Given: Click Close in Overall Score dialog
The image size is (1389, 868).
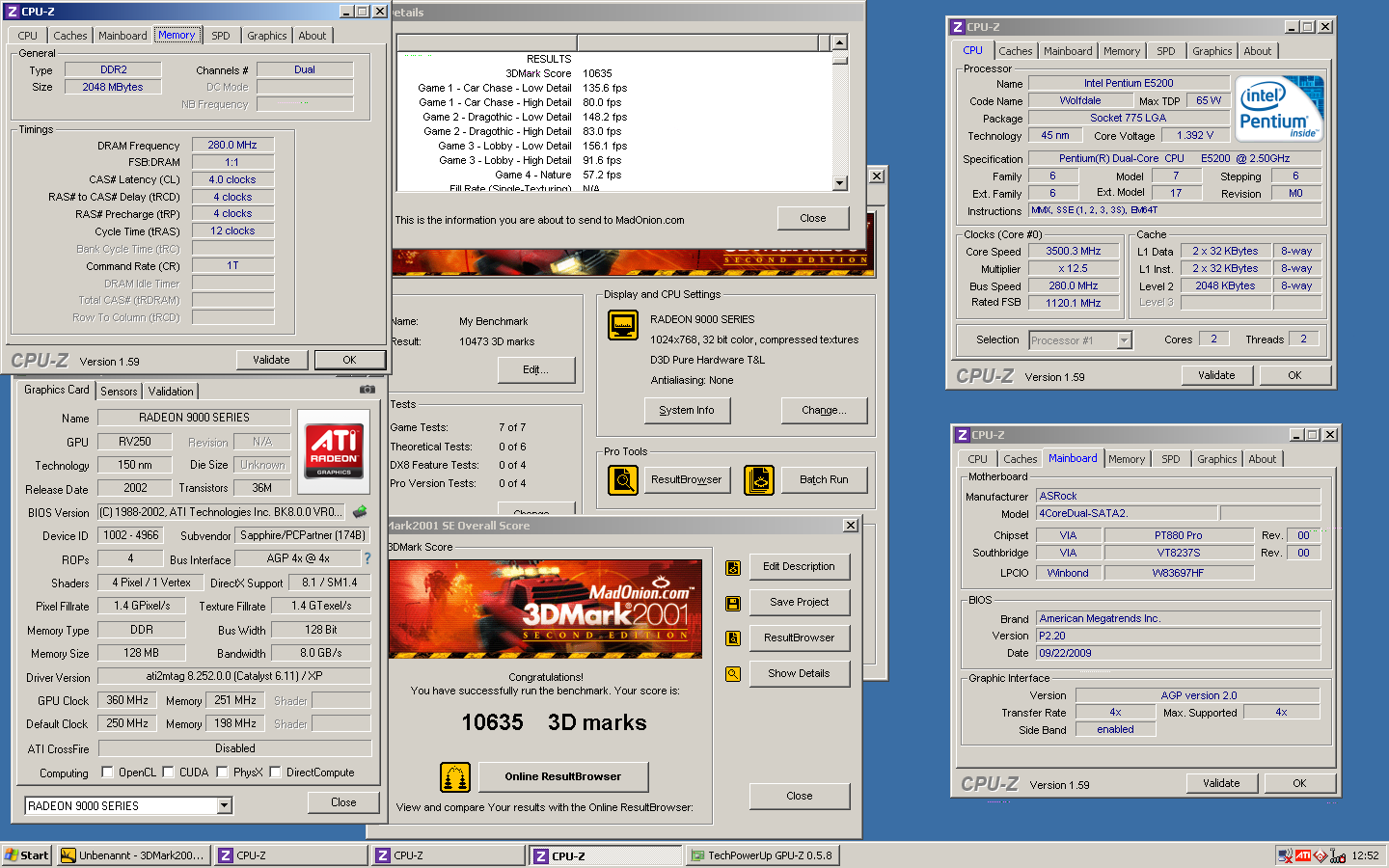Looking at the screenshot, I should coord(799,796).
